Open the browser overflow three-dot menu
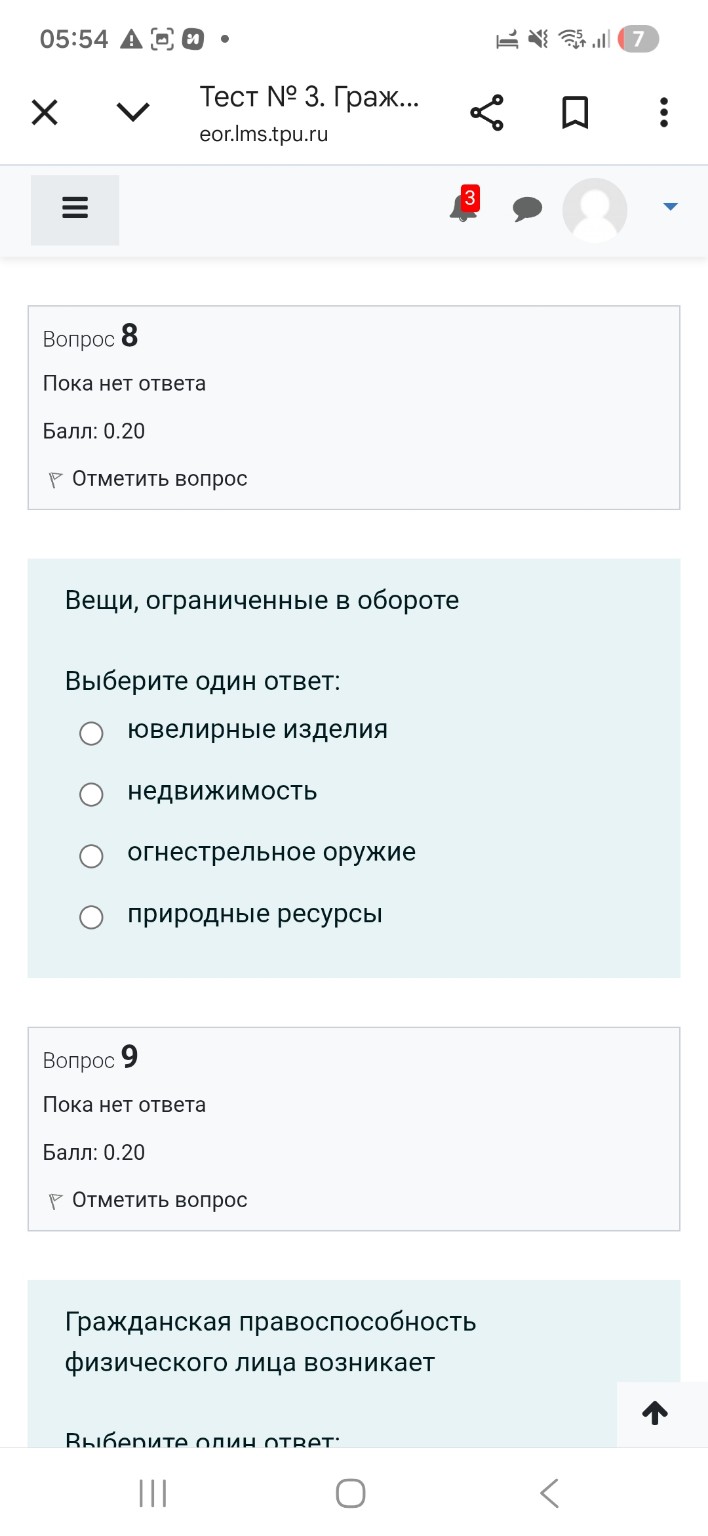Viewport: 708px width, 1536px height. pos(663,112)
